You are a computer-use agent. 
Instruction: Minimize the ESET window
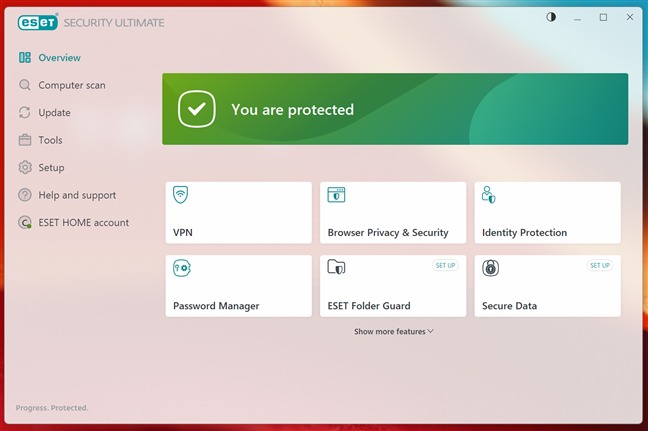(577, 17)
